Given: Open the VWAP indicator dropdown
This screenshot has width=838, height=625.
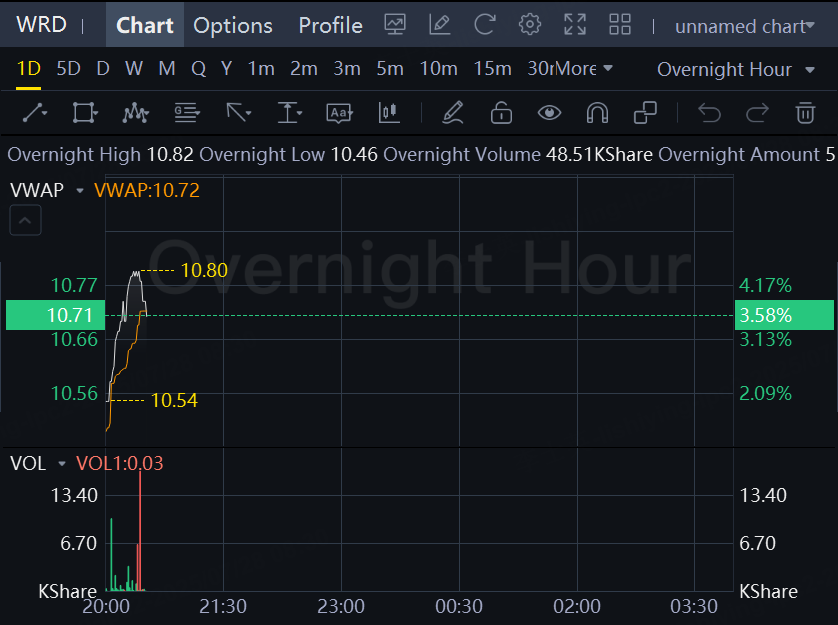Looking at the screenshot, I should (80, 190).
